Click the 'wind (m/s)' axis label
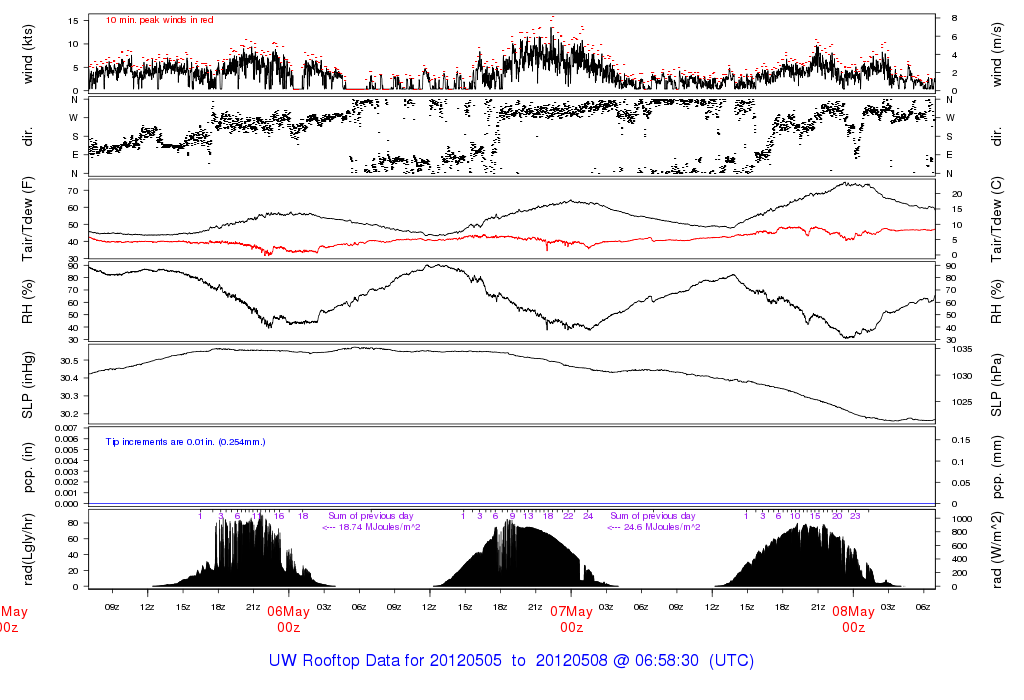 click(x=996, y=54)
